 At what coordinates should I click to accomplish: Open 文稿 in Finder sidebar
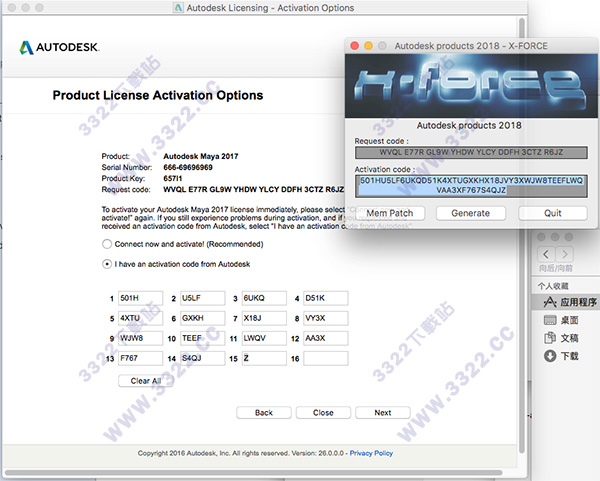point(561,338)
